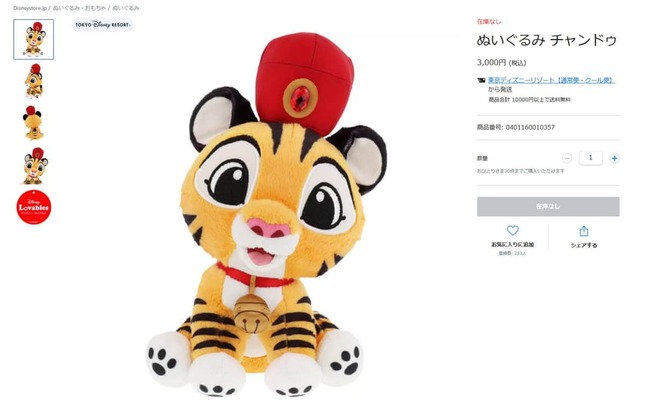This screenshot has height=413, width=645.
Task: Select the back-view plush thumbnail
Action: pyautogui.click(x=34, y=122)
